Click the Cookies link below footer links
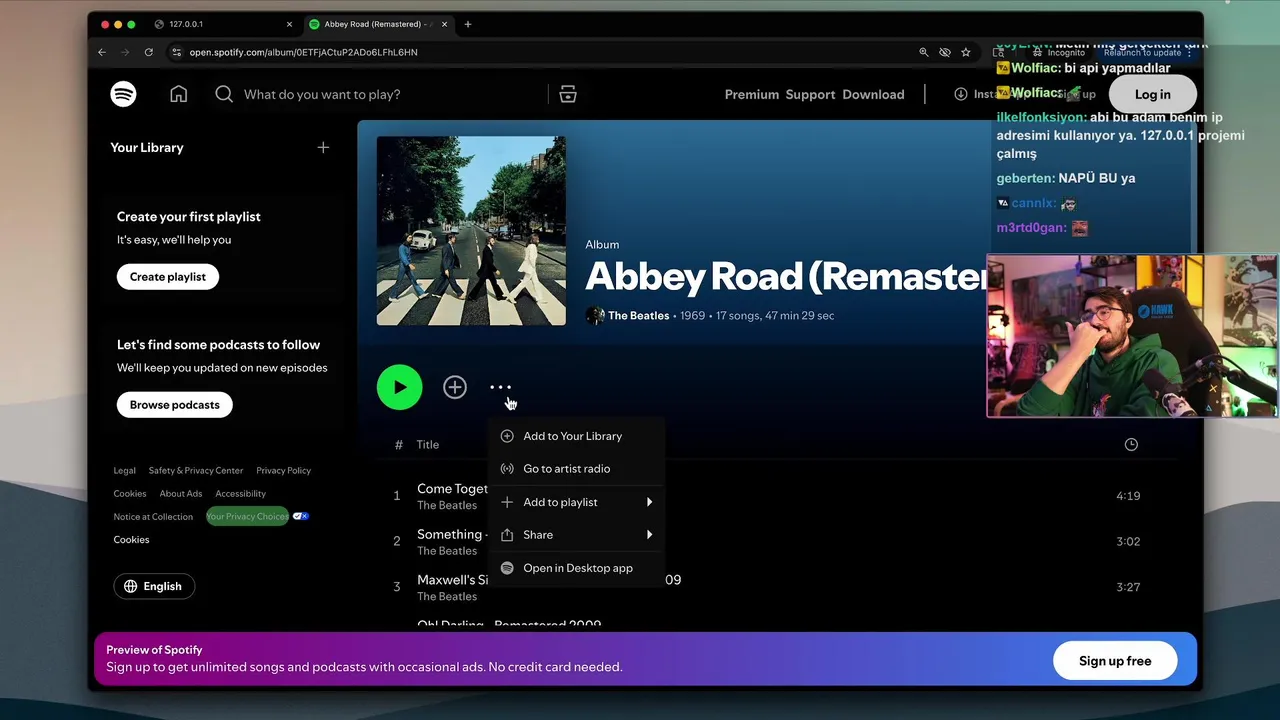1280x720 pixels. 131,540
